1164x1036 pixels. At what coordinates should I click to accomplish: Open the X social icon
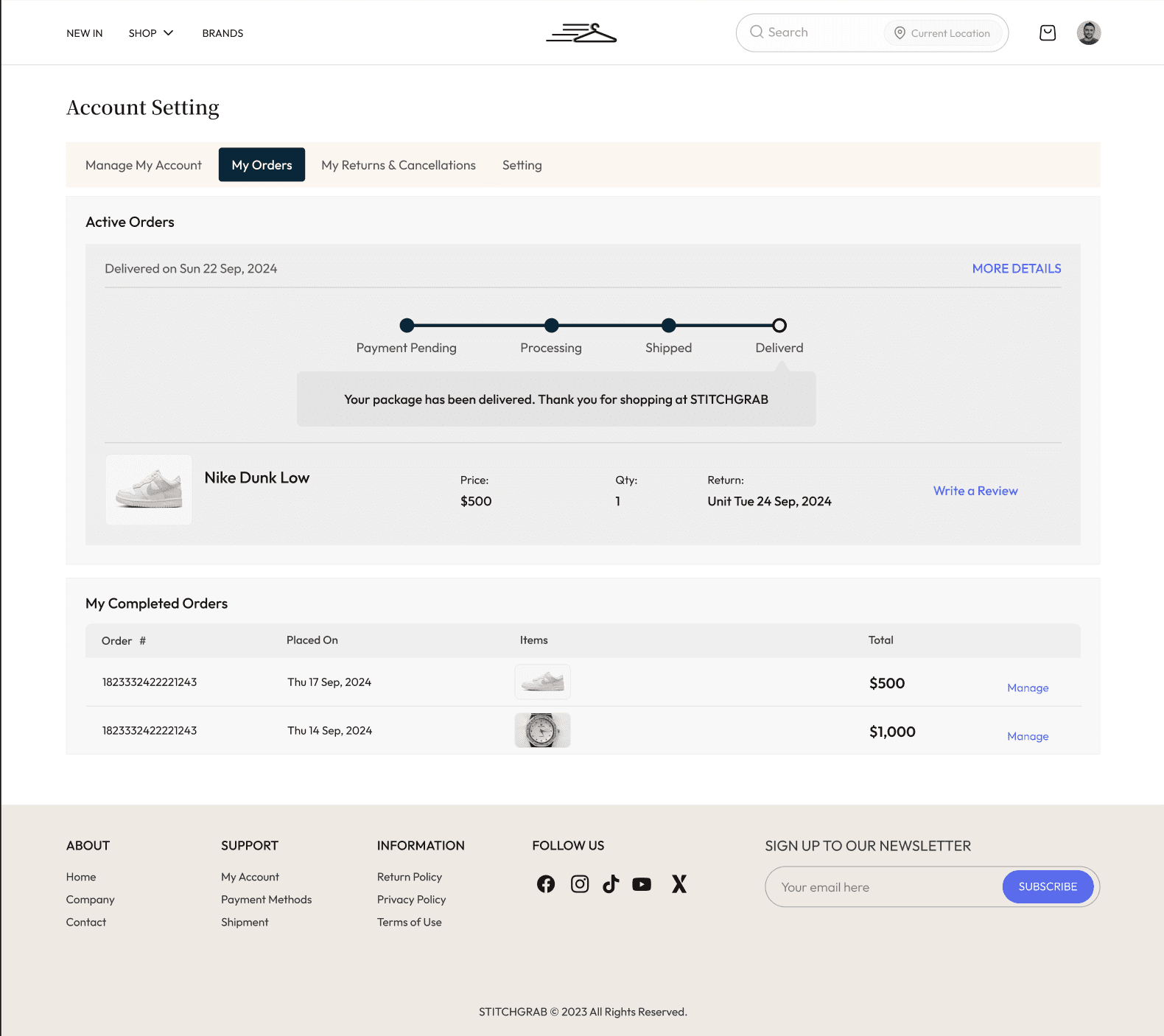[x=679, y=883]
